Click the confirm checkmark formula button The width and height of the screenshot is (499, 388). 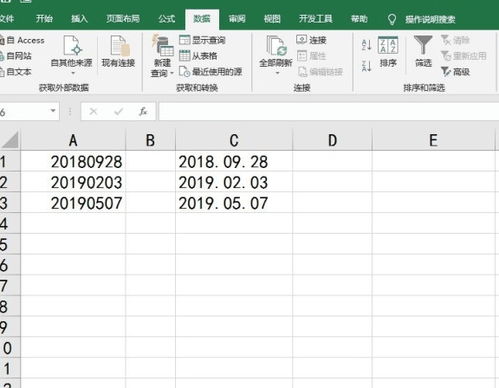pos(119,111)
